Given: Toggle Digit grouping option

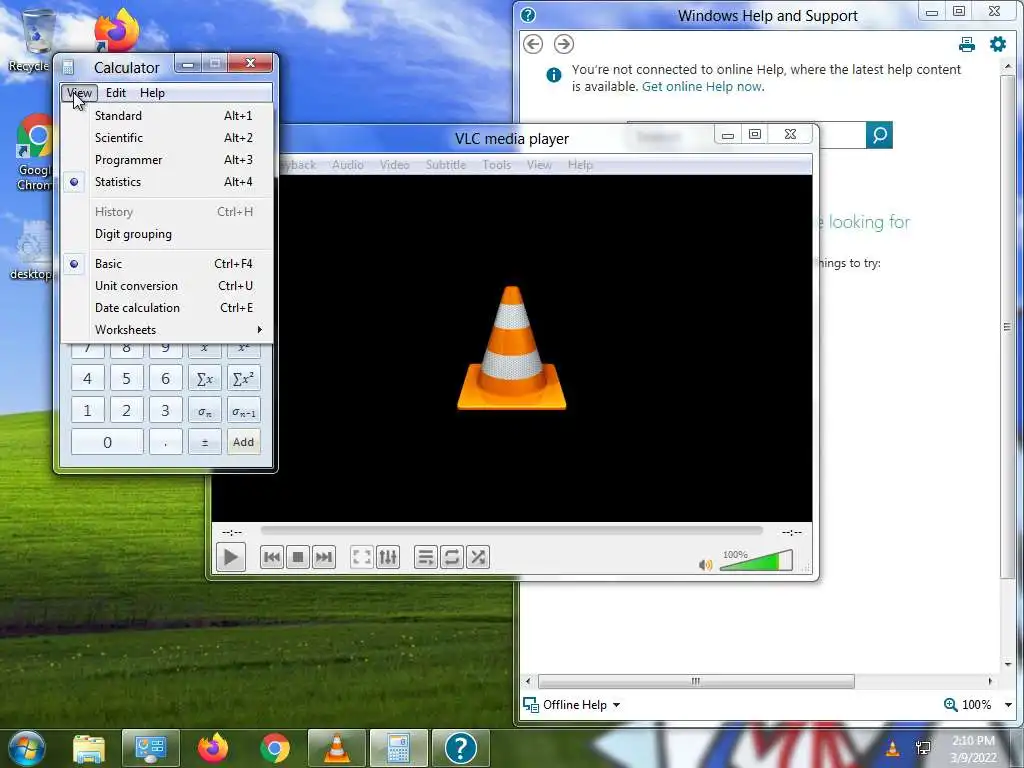Looking at the screenshot, I should click(x=167, y=234).
